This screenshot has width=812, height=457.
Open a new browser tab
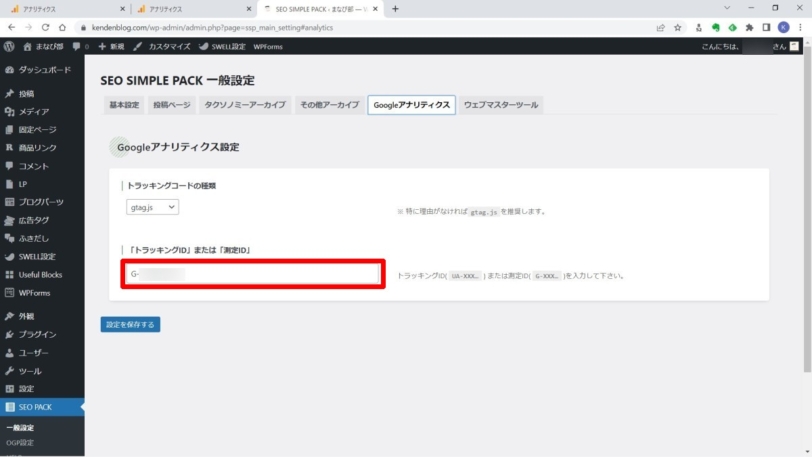[x=395, y=9]
